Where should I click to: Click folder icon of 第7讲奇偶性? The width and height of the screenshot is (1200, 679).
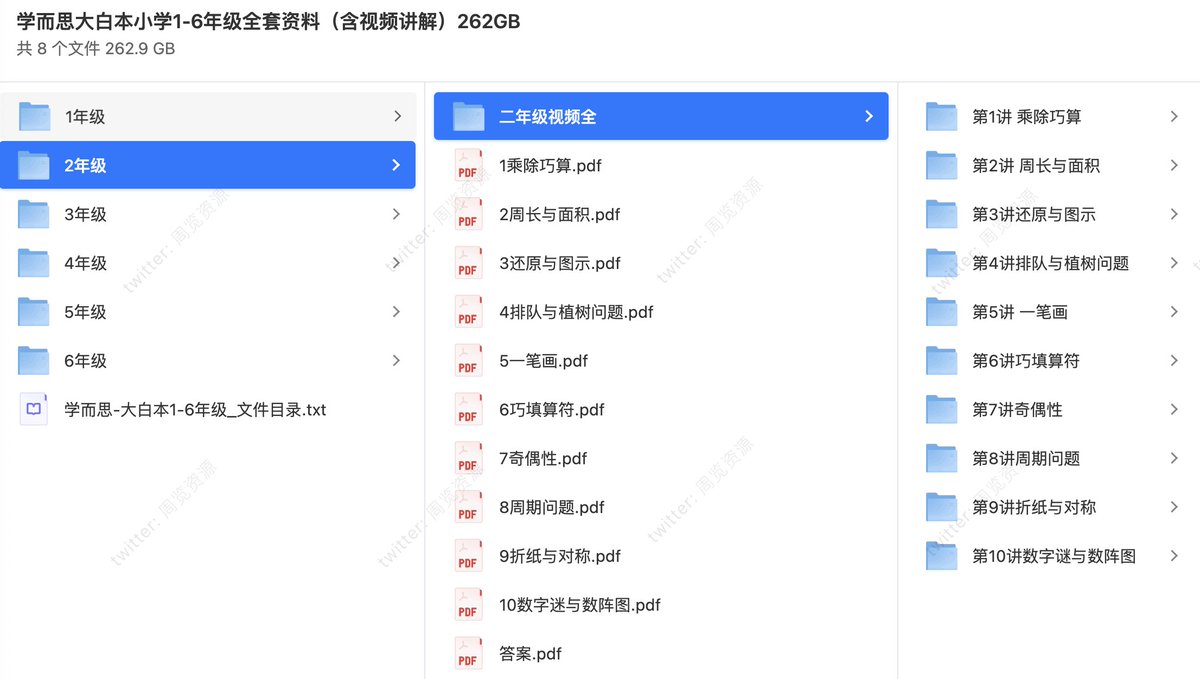tap(941, 410)
